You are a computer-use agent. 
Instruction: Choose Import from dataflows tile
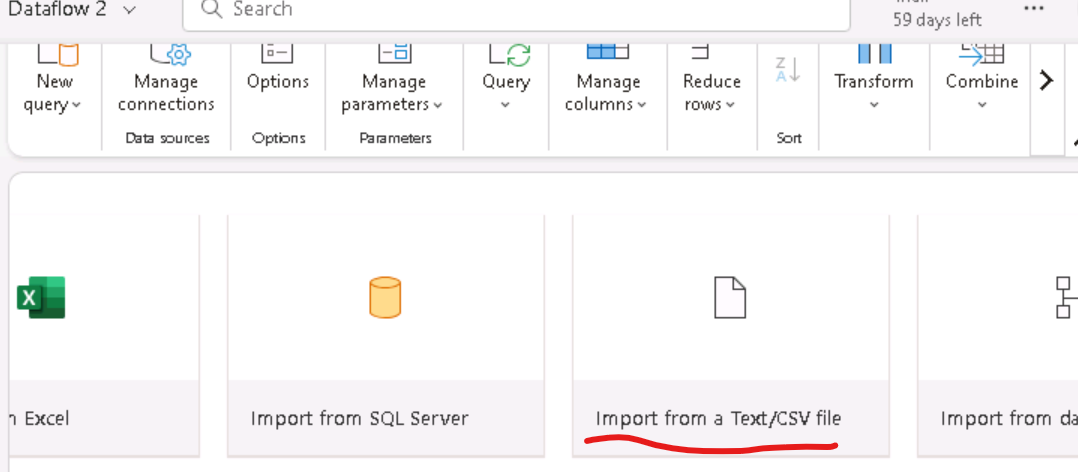coord(998,336)
